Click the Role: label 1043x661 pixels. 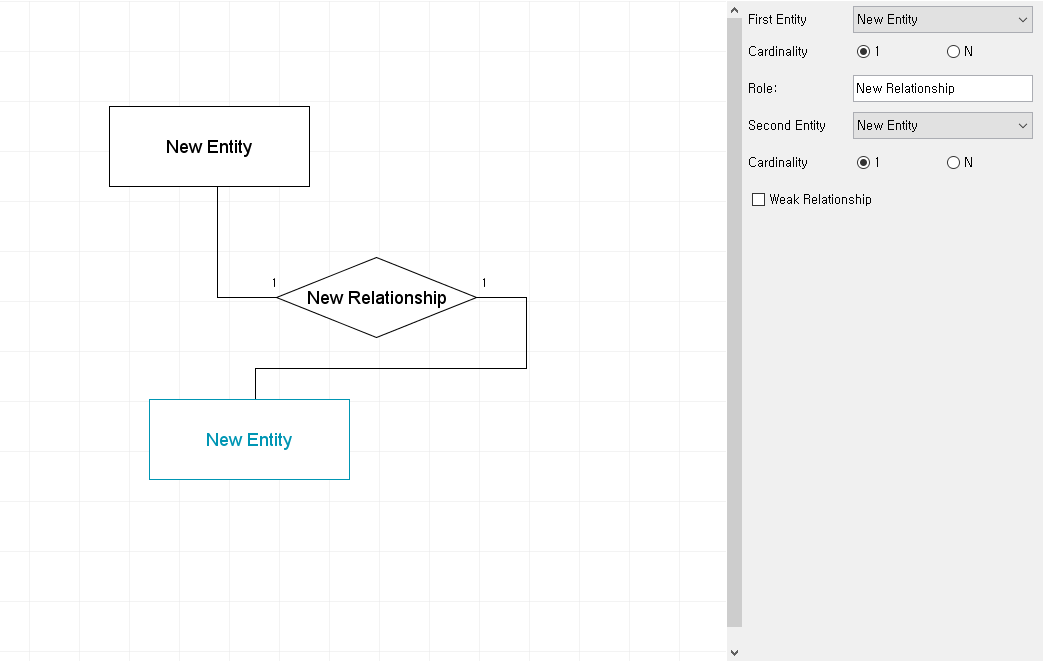point(762,88)
